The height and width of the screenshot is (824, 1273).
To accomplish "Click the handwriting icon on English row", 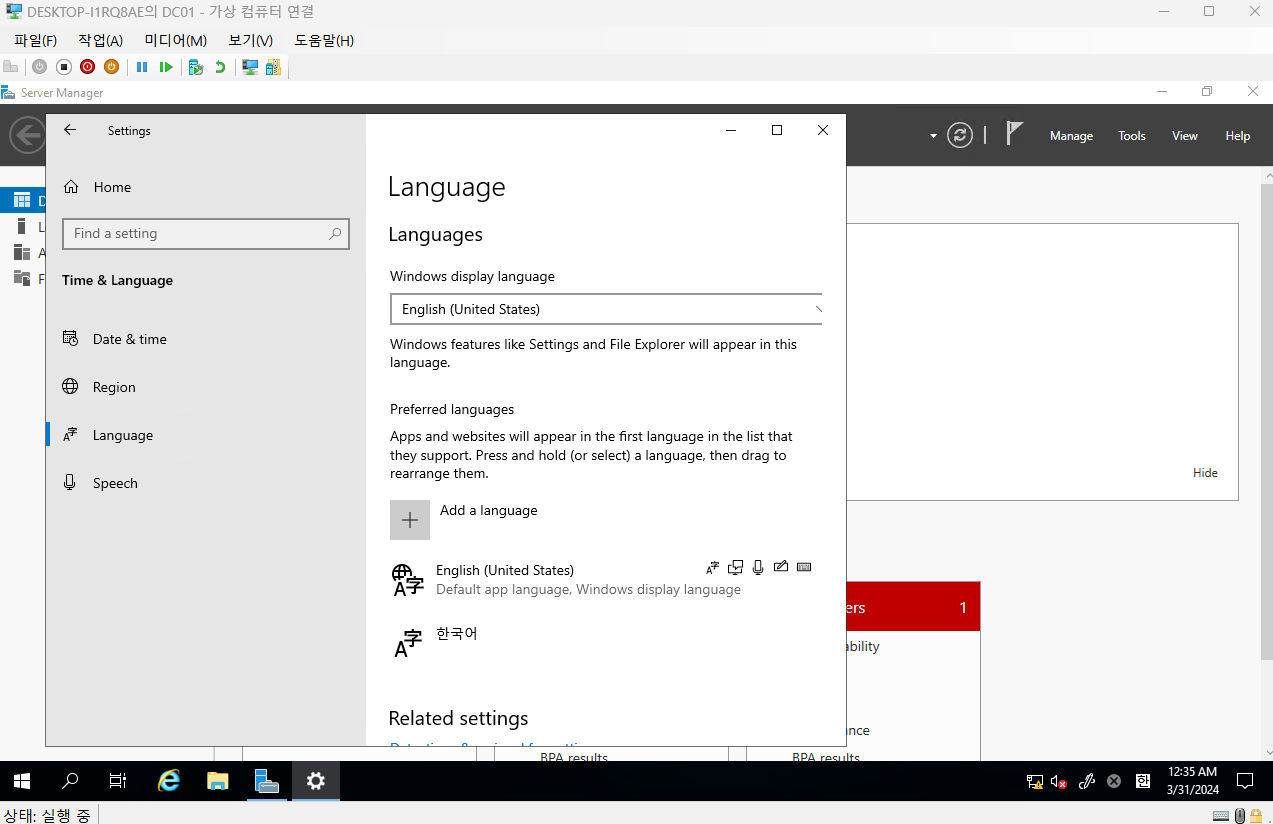I will 781,567.
